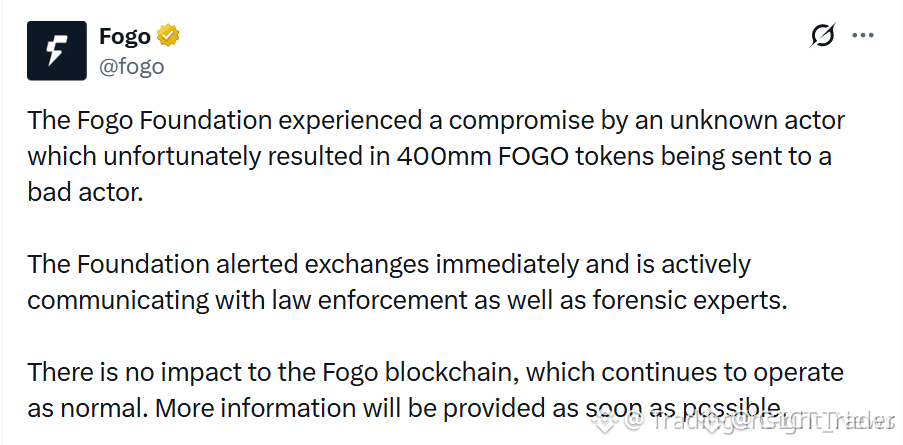The width and height of the screenshot is (903, 445).
Task: Open the @fogo handle link
Action: tap(131, 67)
